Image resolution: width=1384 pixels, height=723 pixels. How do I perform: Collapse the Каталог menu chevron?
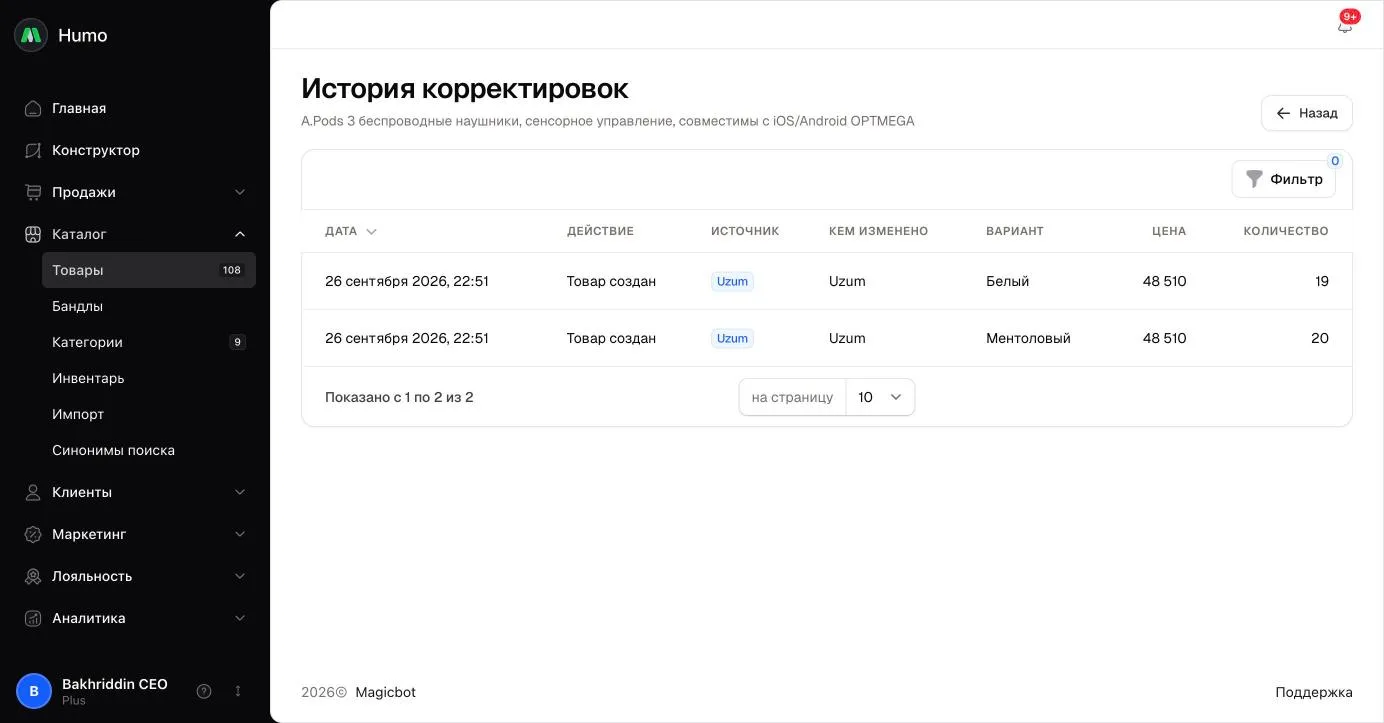(x=240, y=234)
